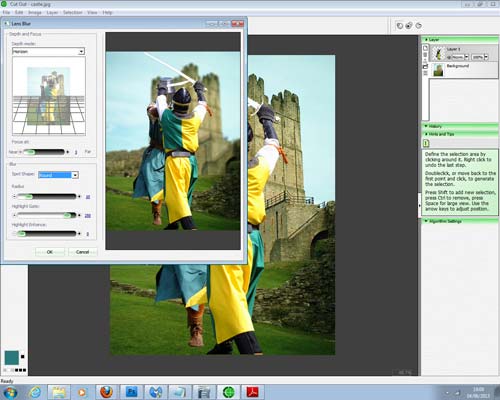
Task: Open Windows Explorer folder in taskbar
Action: (x=59, y=392)
